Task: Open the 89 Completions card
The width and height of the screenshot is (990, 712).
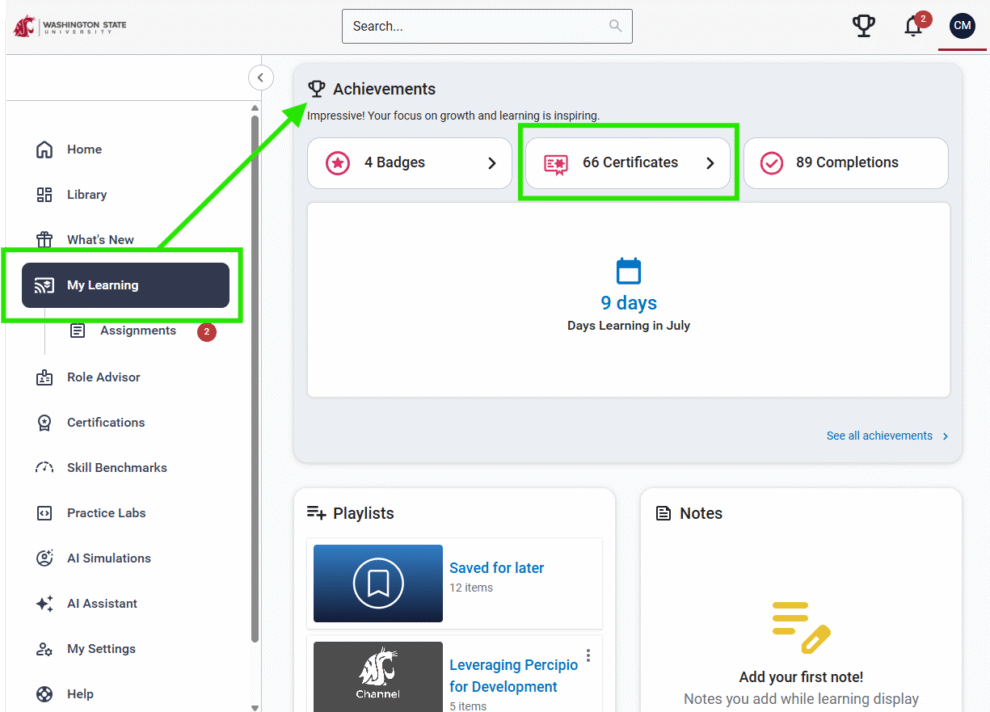Action: (845, 163)
